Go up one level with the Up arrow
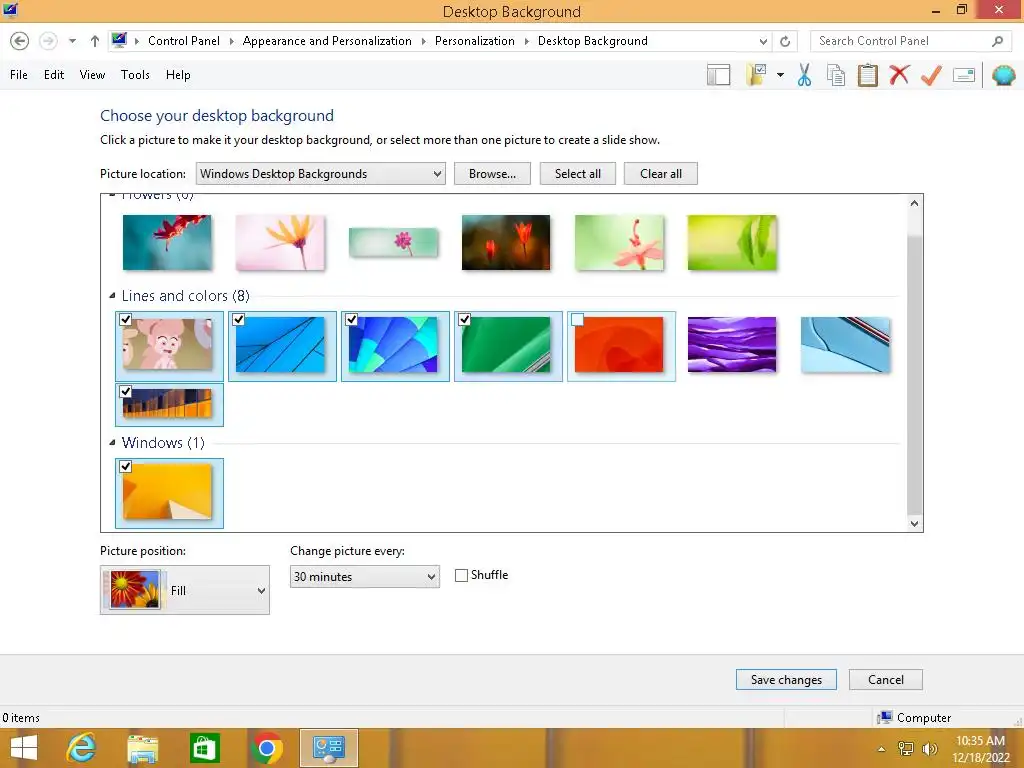This screenshot has height=768, width=1024. tap(95, 41)
